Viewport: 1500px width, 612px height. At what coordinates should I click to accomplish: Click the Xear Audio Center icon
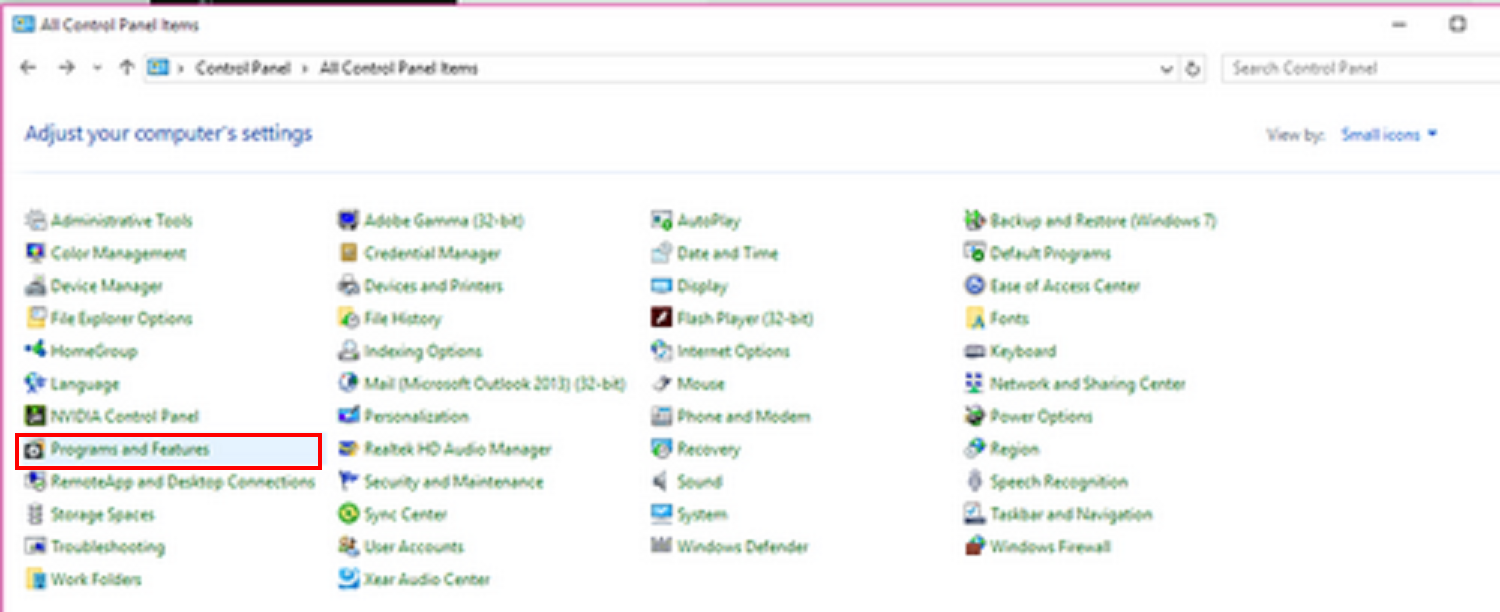pos(348,579)
